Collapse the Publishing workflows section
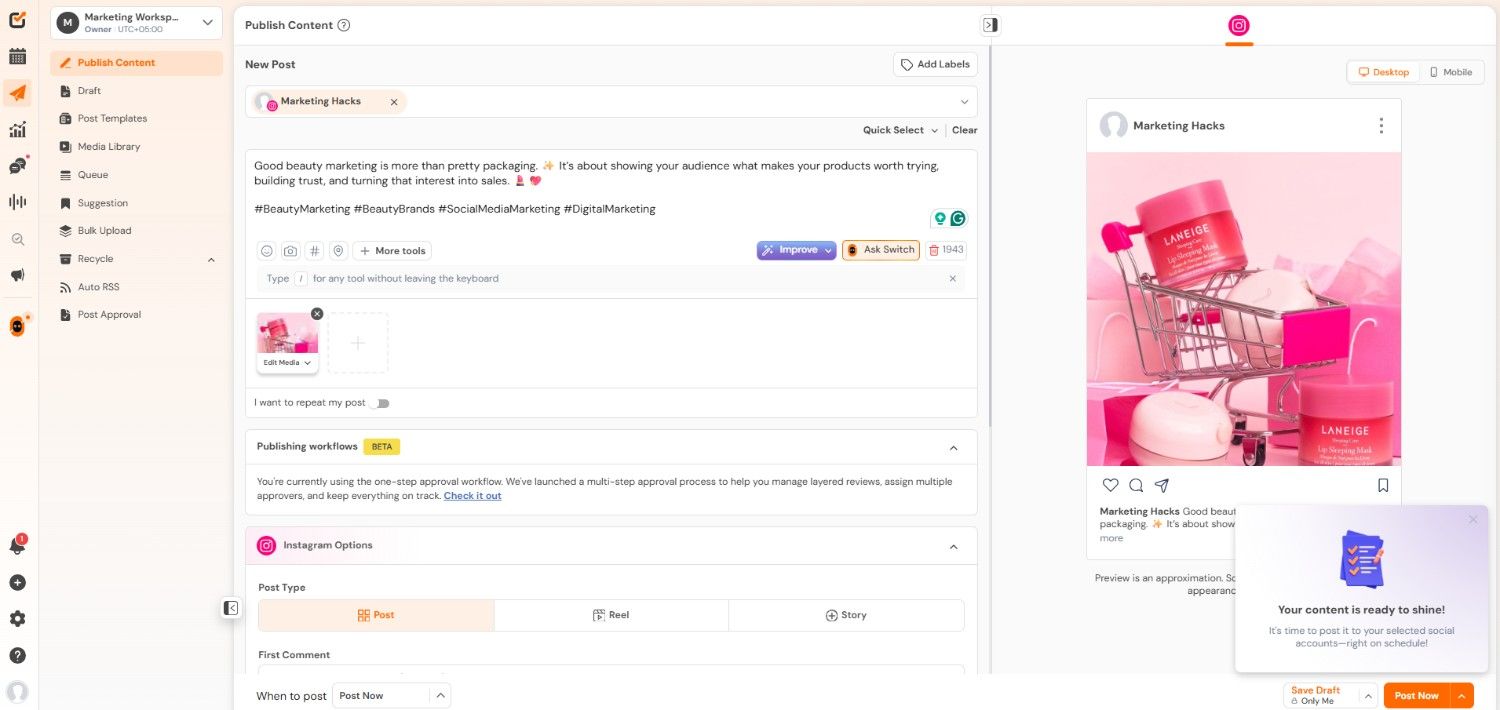 coord(954,447)
